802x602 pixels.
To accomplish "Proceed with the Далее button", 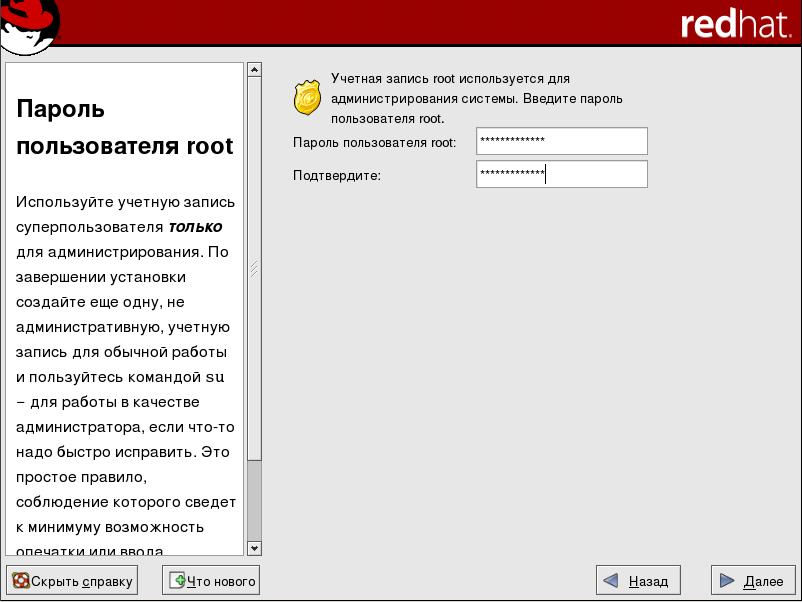I will click(x=753, y=580).
